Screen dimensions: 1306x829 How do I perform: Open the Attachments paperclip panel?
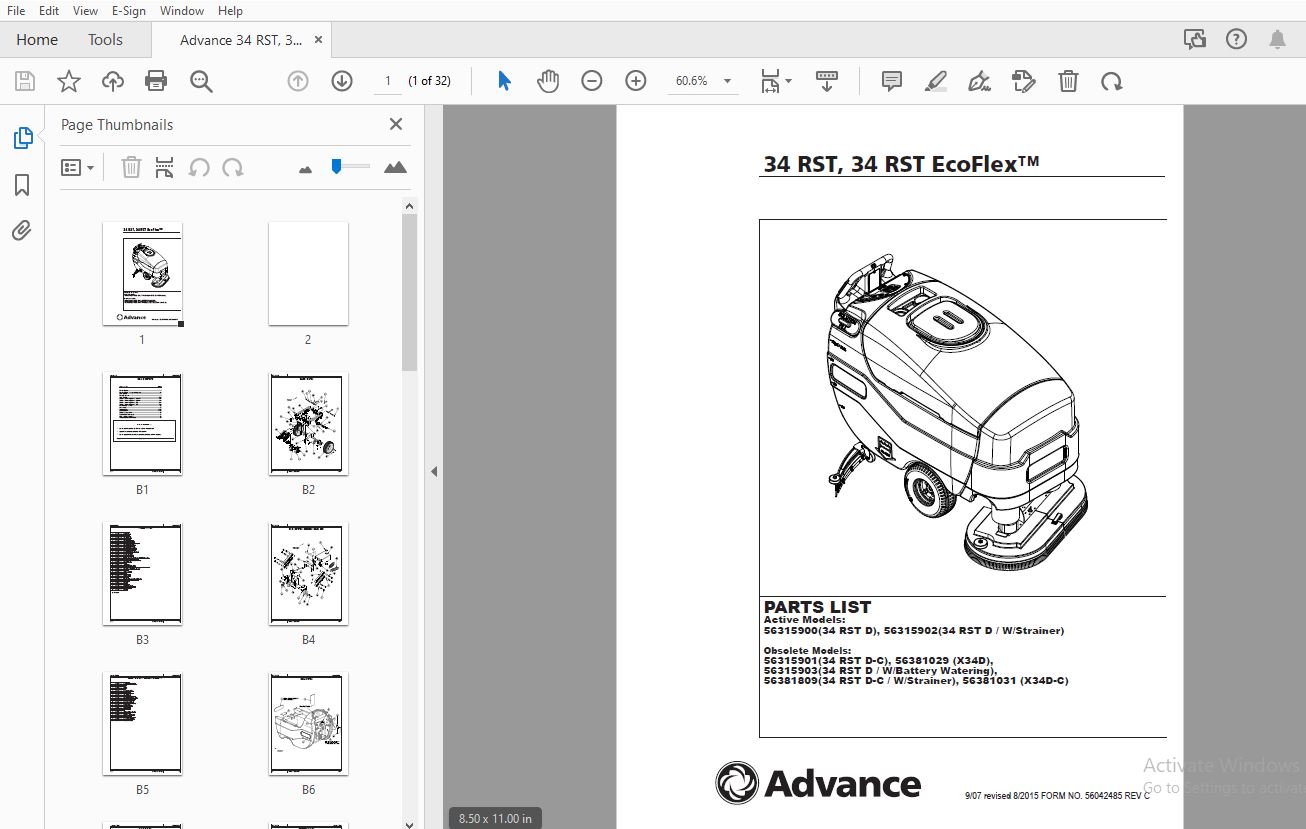22,231
